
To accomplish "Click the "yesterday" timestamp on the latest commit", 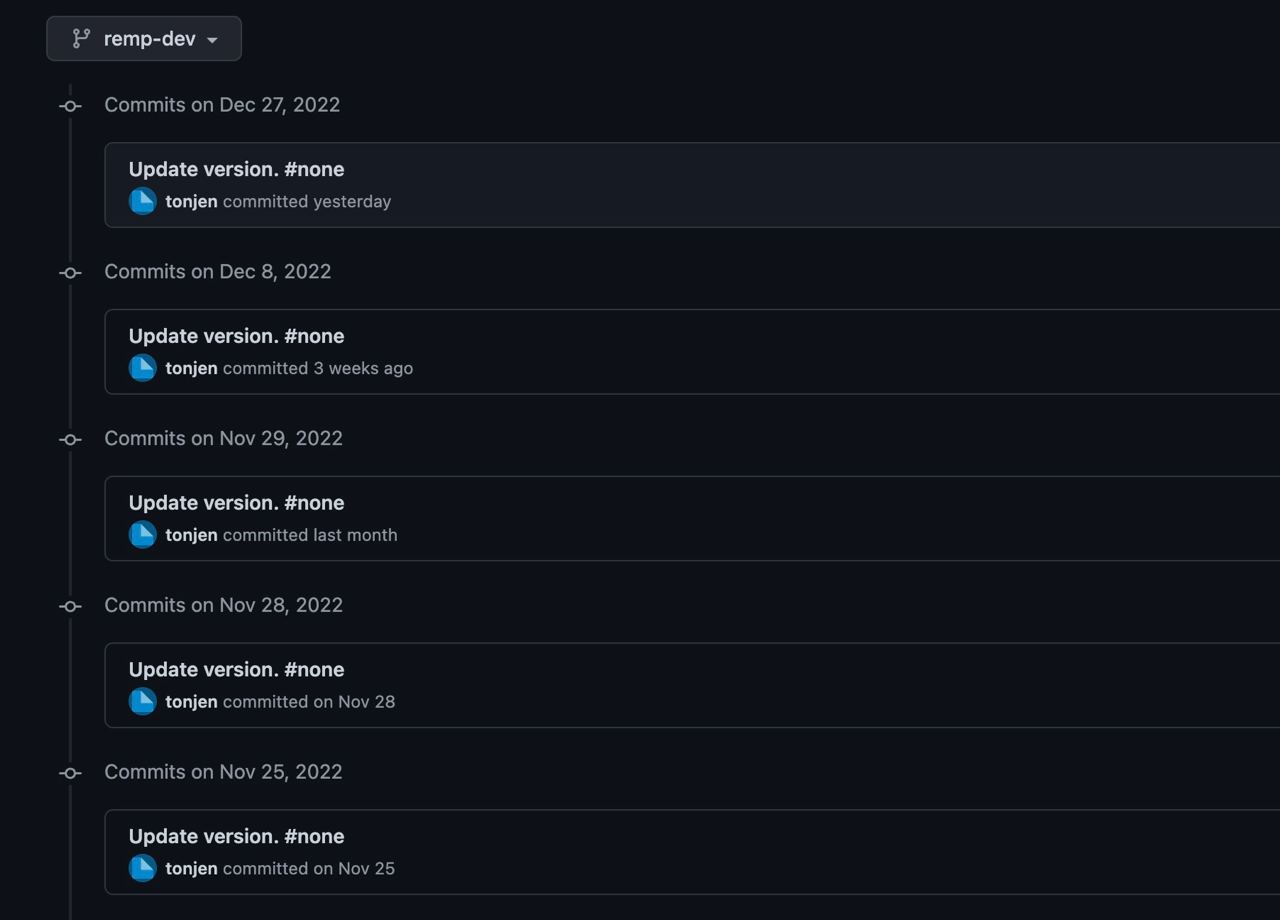I will point(351,202).
